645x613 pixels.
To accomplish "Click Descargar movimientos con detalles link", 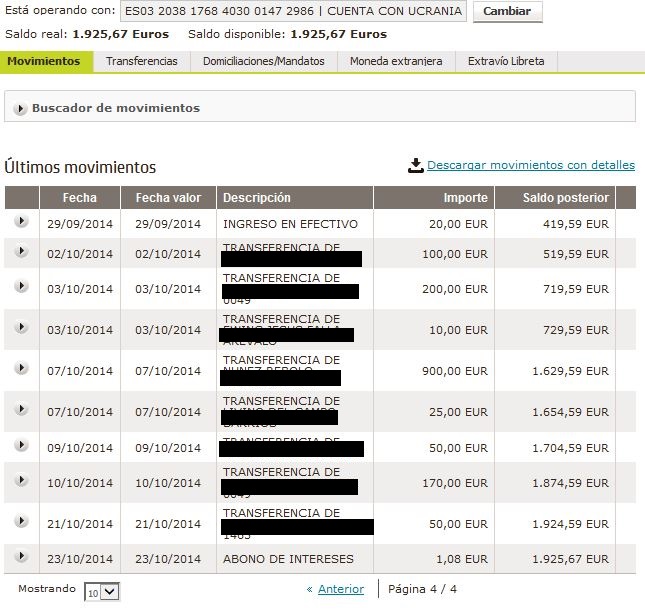I will [x=530, y=166].
